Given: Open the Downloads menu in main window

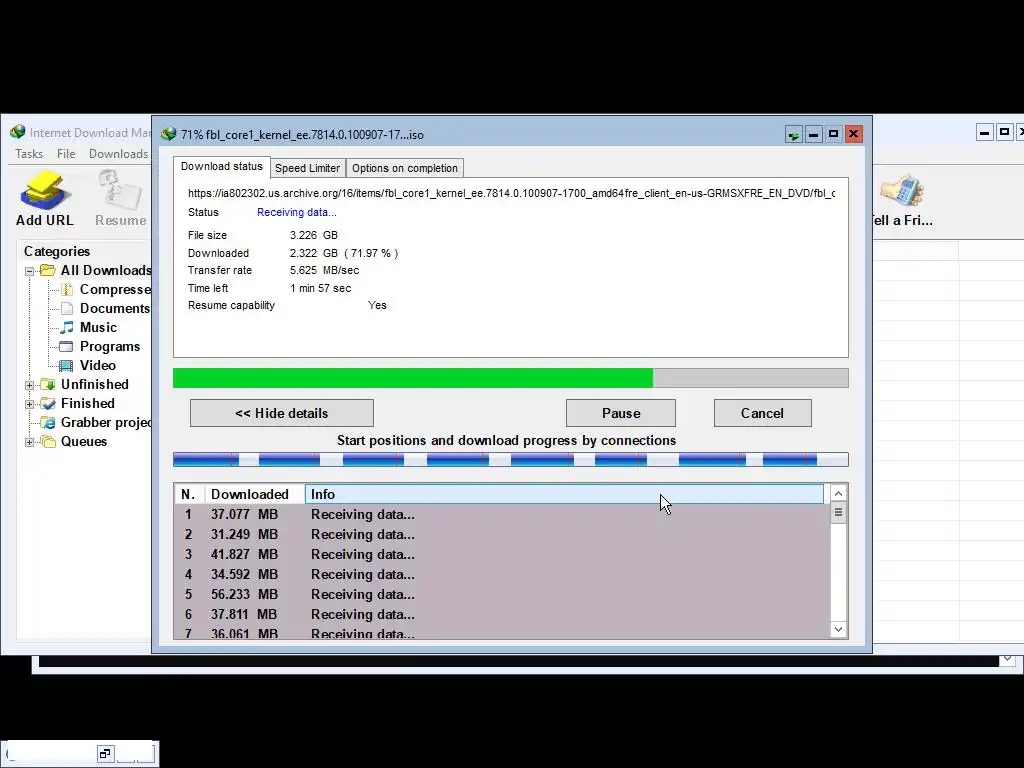Looking at the screenshot, I should coord(118,153).
